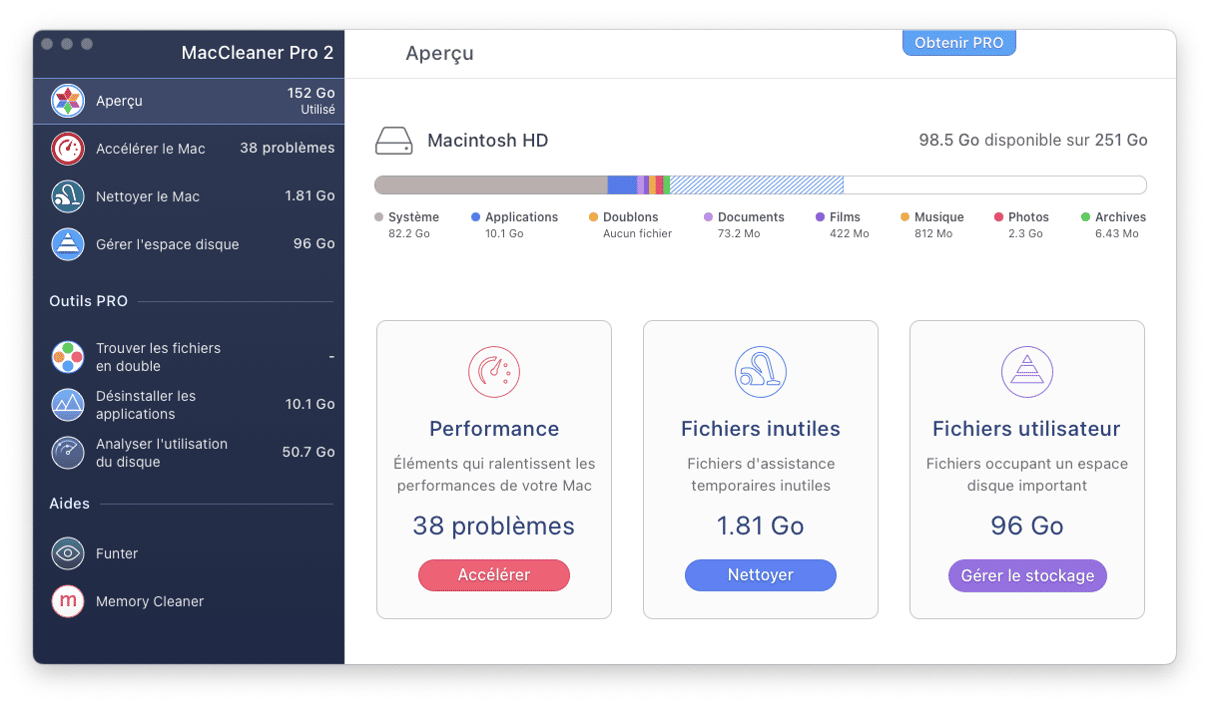Select Nettoyer le Mac 1.81 Go entry

pos(190,197)
